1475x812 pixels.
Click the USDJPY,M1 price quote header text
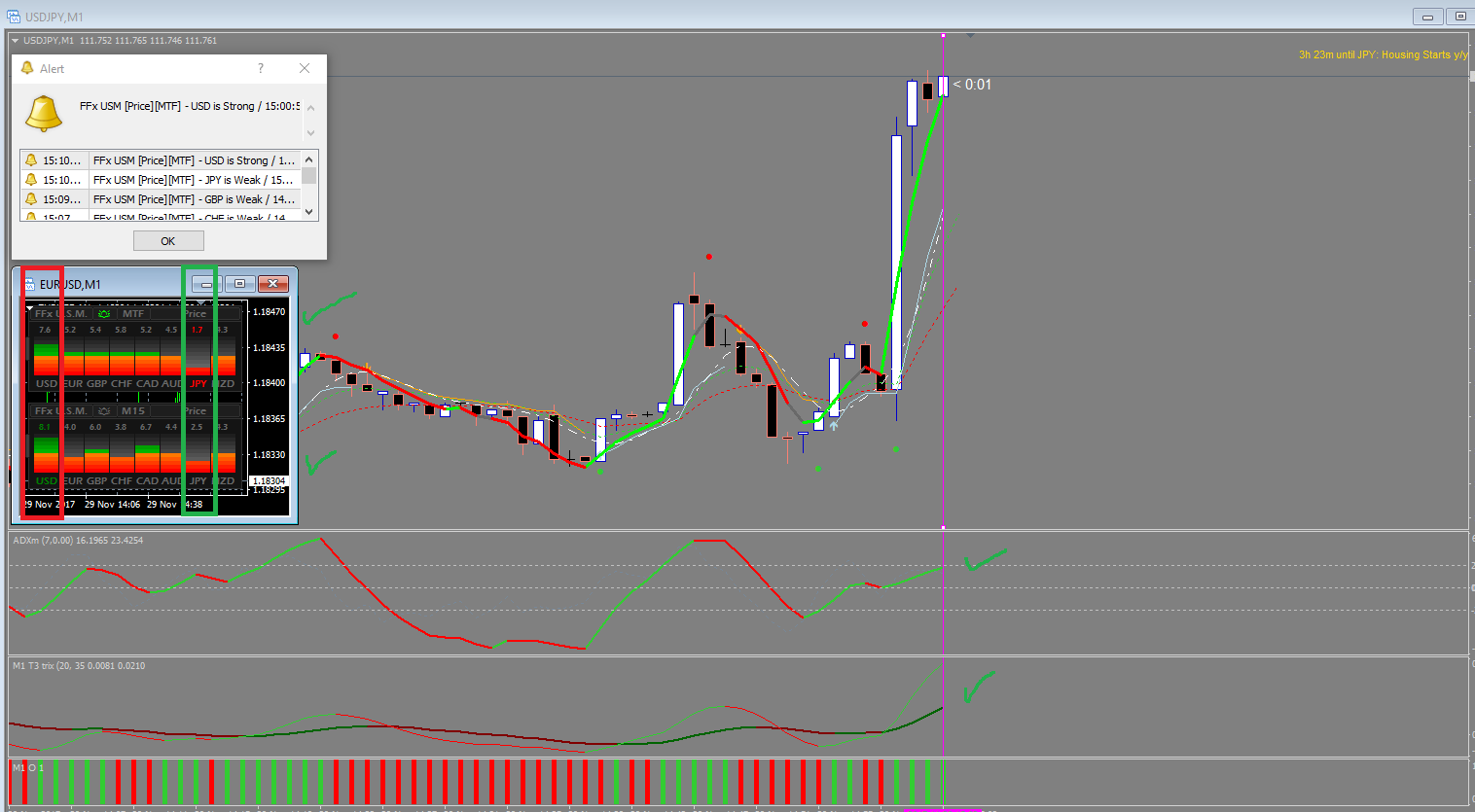[x=120, y=41]
